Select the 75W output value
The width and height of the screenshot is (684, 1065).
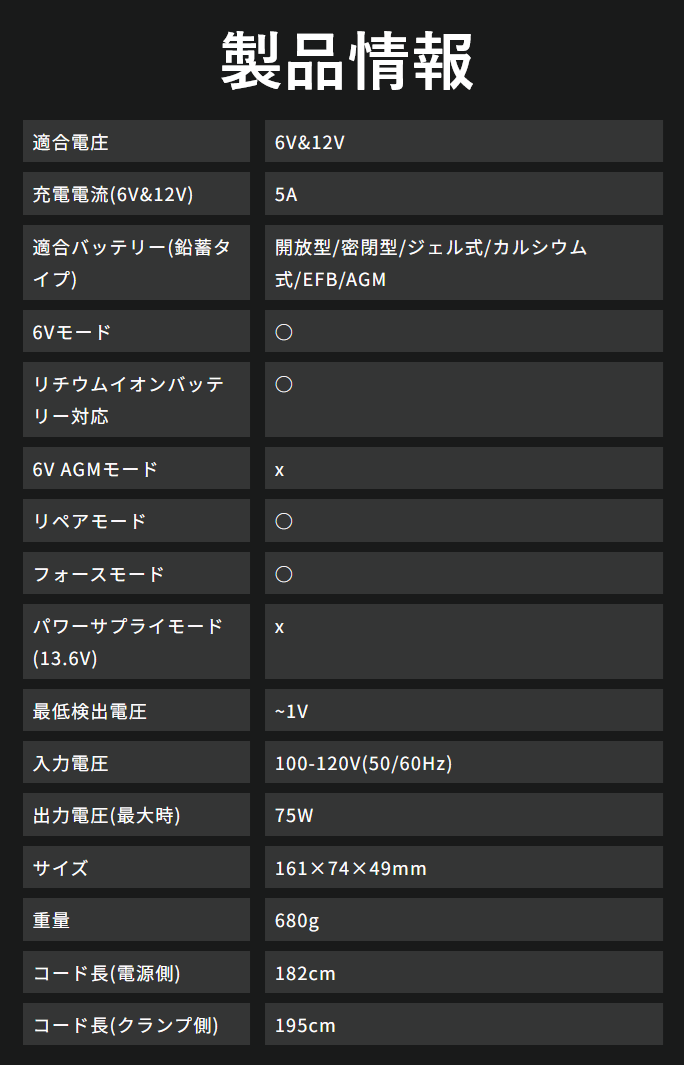click(x=294, y=816)
